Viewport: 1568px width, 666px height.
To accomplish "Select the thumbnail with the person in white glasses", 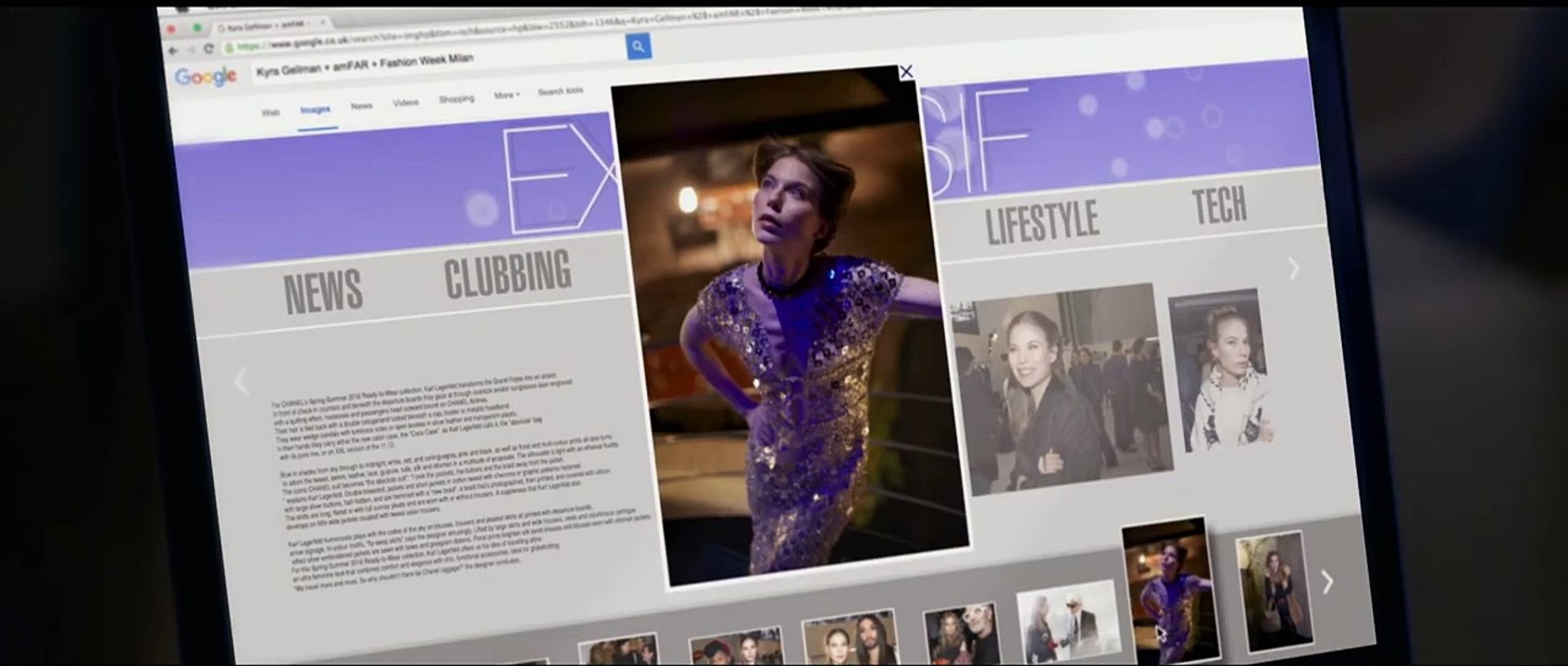I will [960, 634].
